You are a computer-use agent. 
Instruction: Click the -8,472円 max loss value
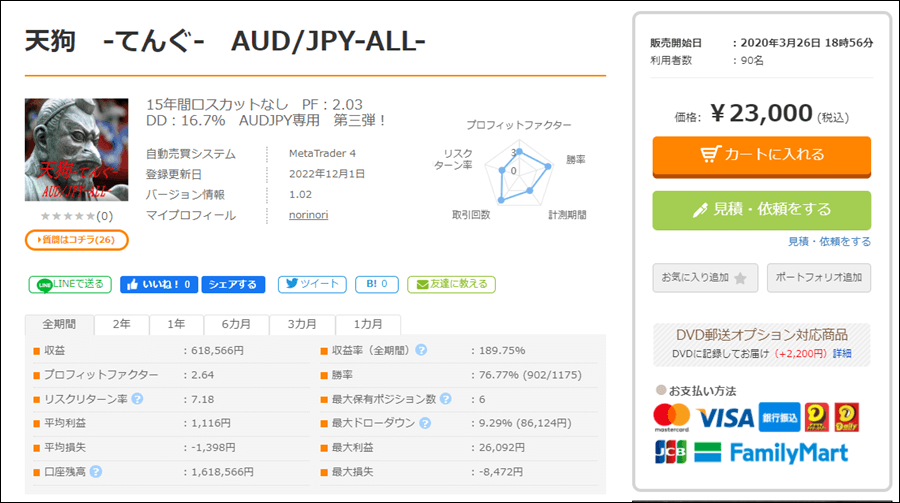pyautogui.click(x=501, y=472)
